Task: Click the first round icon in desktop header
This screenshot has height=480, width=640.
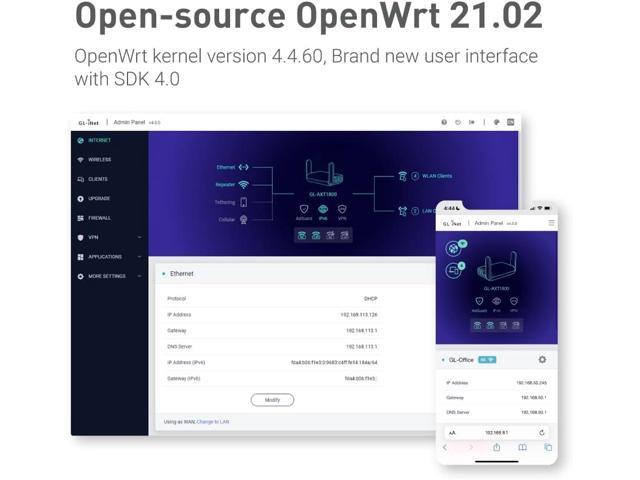Action: 444,122
